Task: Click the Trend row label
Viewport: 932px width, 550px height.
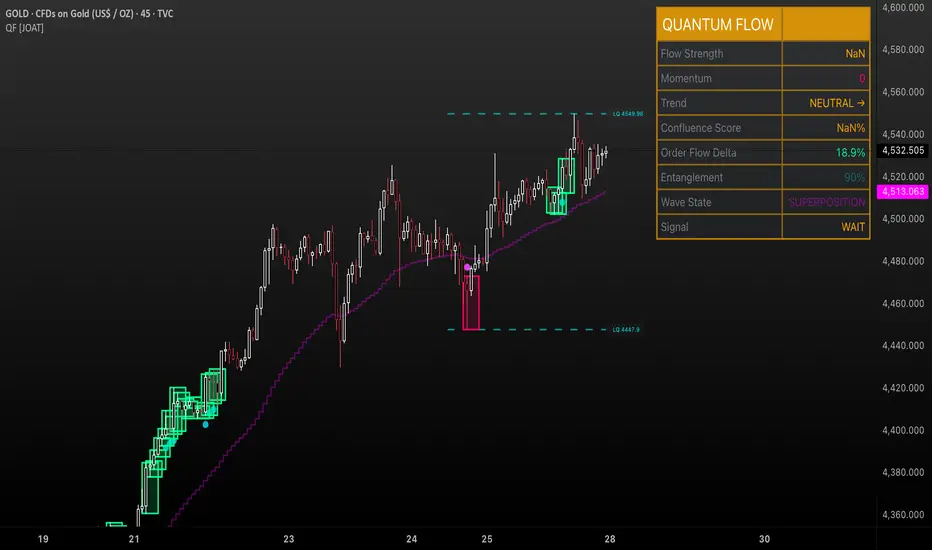Action: [673, 103]
